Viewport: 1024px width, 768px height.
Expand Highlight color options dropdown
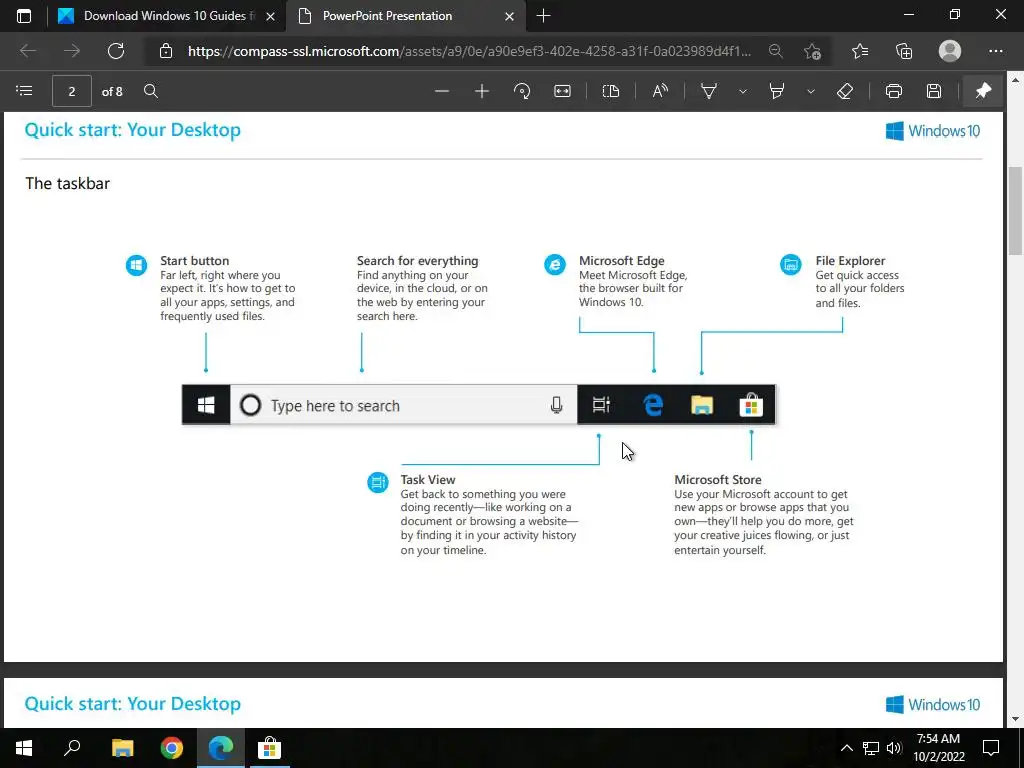(x=810, y=91)
